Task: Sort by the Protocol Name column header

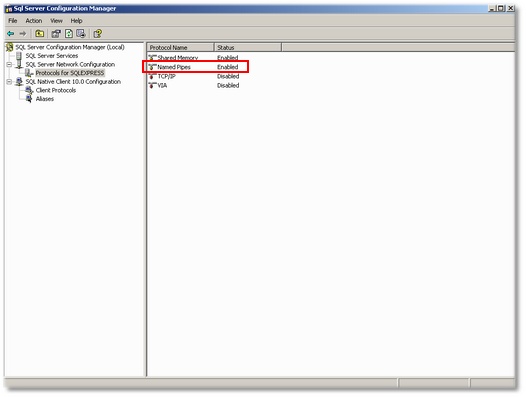Action: pos(180,48)
